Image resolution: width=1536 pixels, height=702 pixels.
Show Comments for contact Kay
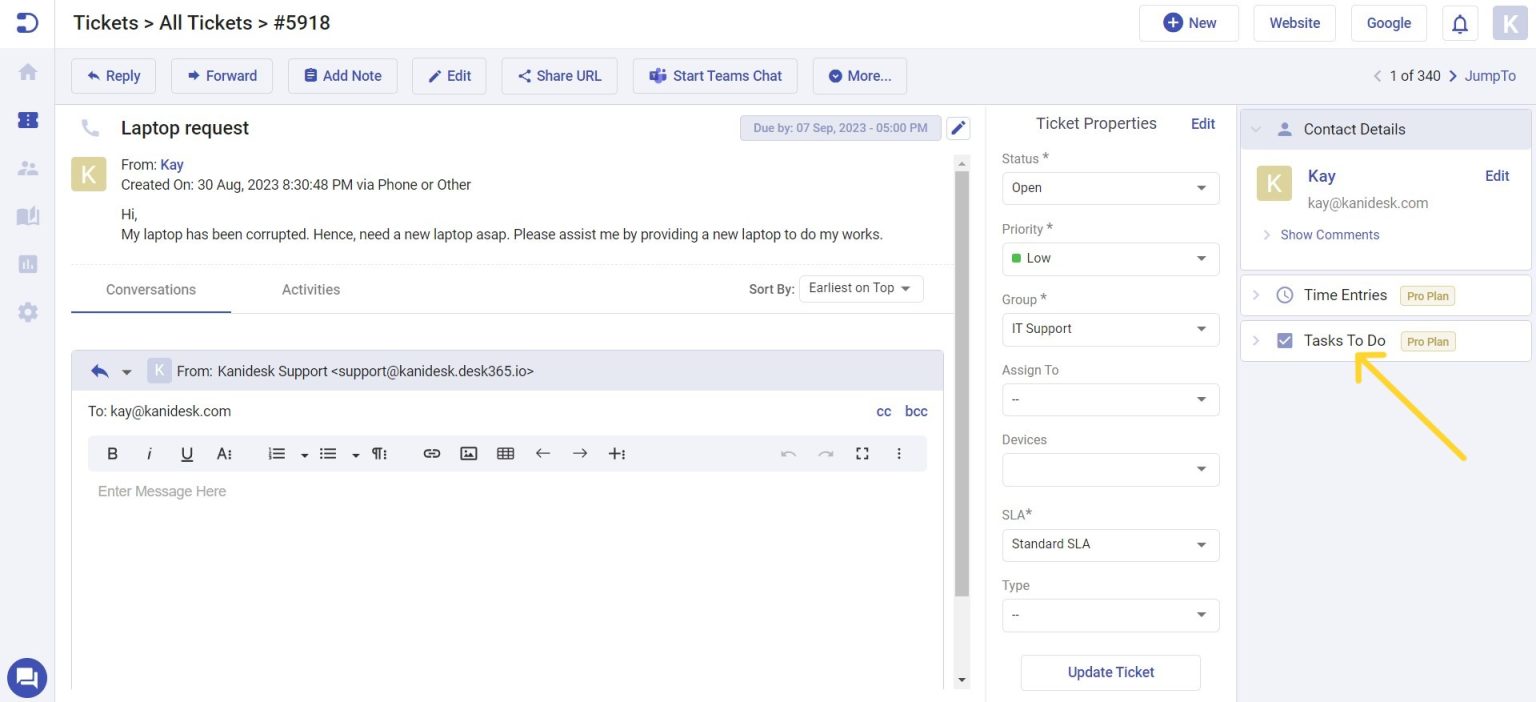[1328, 234]
